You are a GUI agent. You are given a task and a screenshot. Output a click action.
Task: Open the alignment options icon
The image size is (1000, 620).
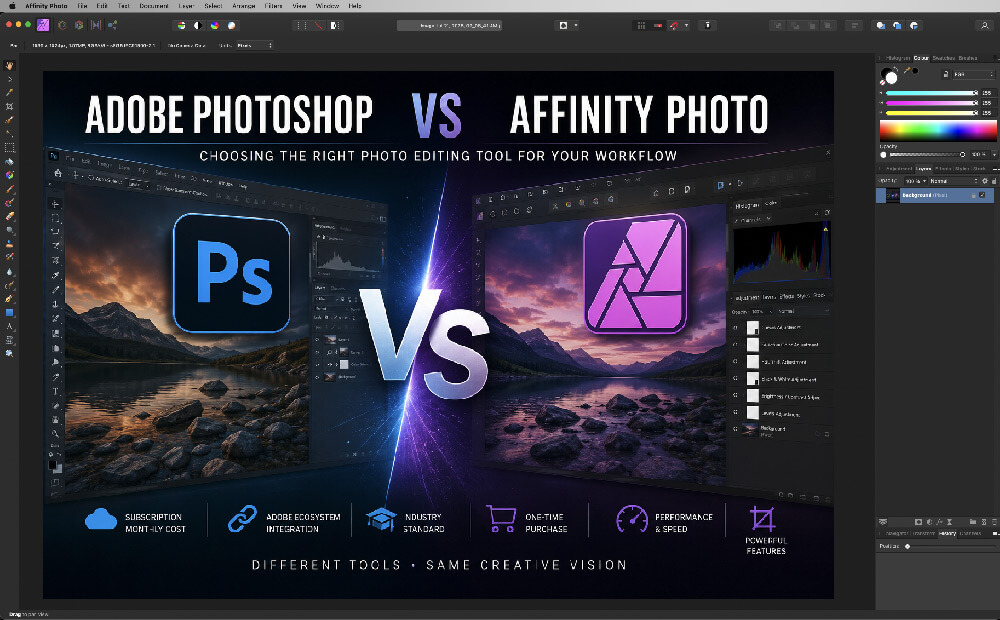point(855,26)
